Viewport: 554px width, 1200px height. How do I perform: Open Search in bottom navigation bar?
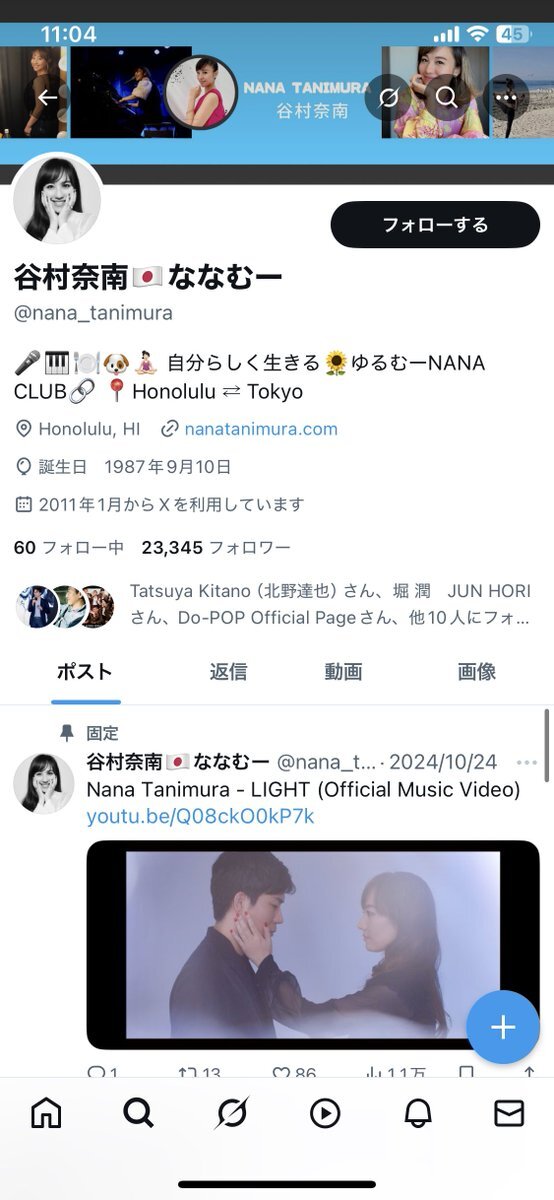[138, 1112]
